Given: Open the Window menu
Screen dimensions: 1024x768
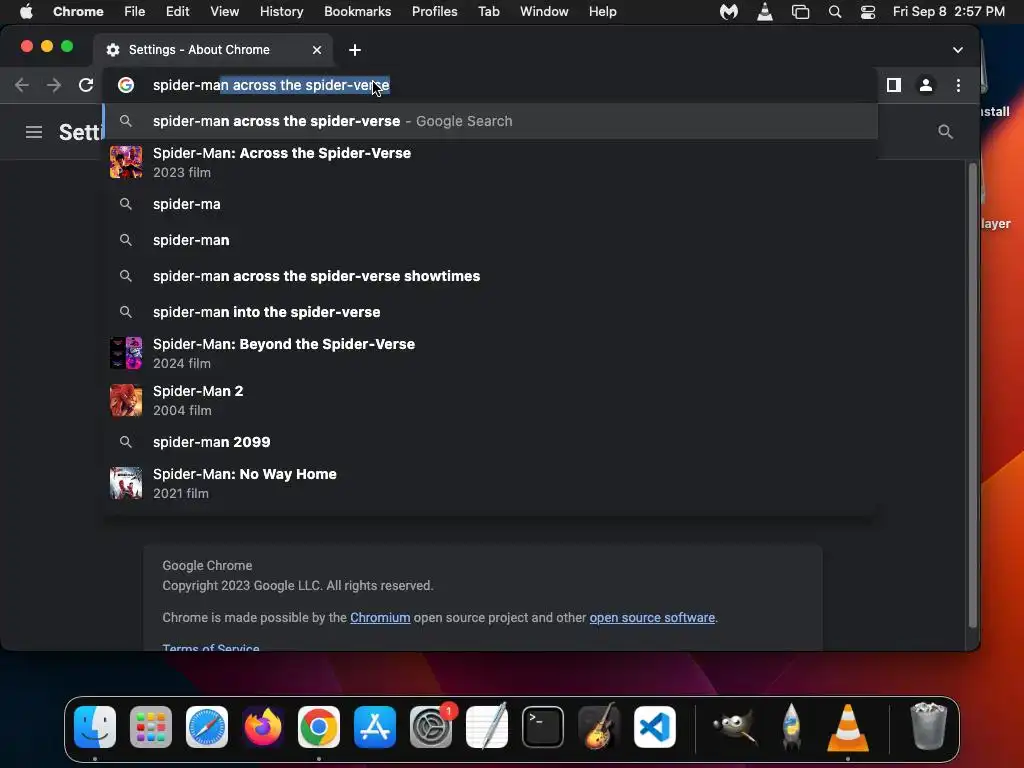Looking at the screenshot, I should [544, 11].
